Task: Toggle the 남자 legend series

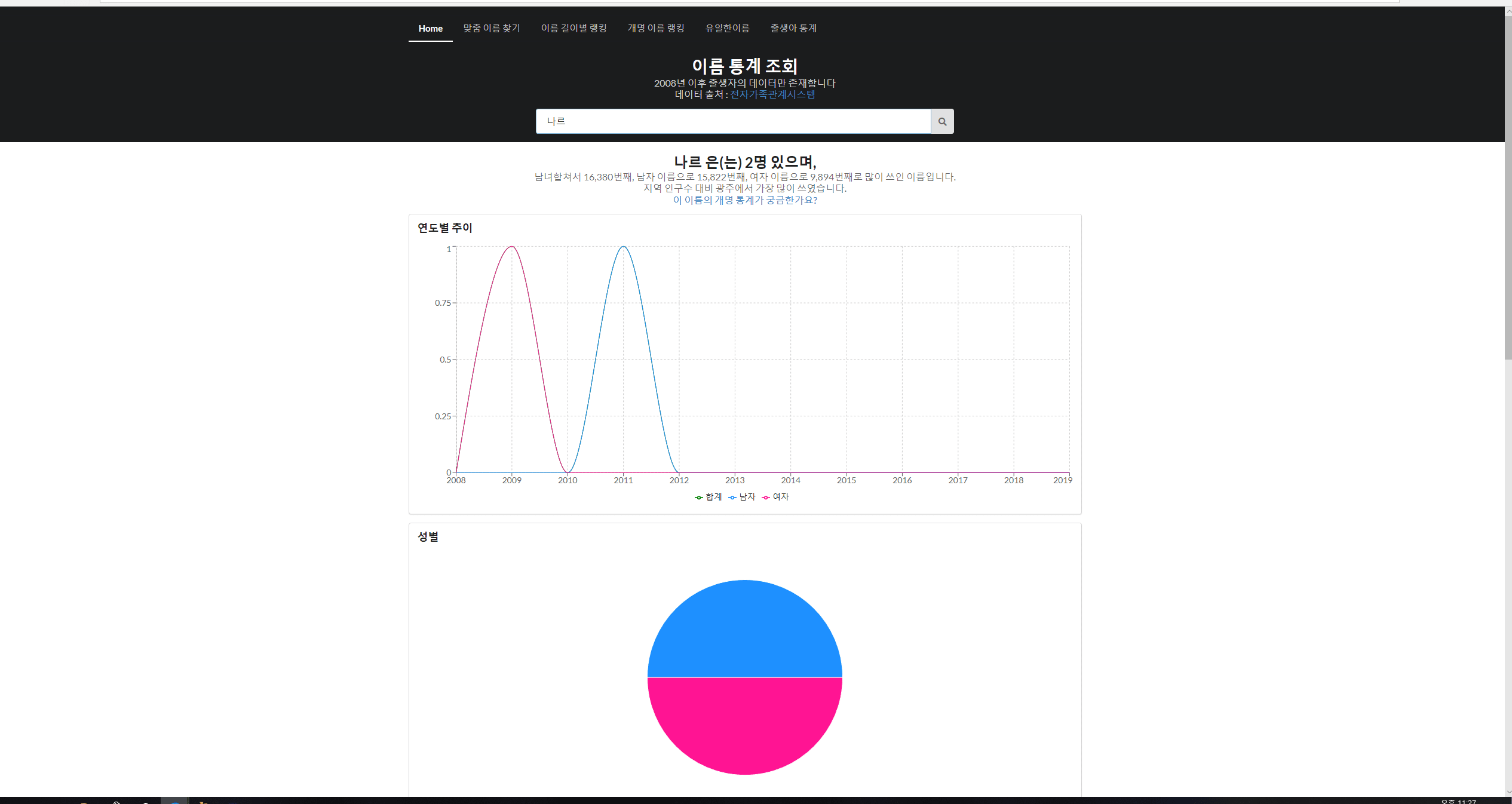Action: click(x=742, y=497)
